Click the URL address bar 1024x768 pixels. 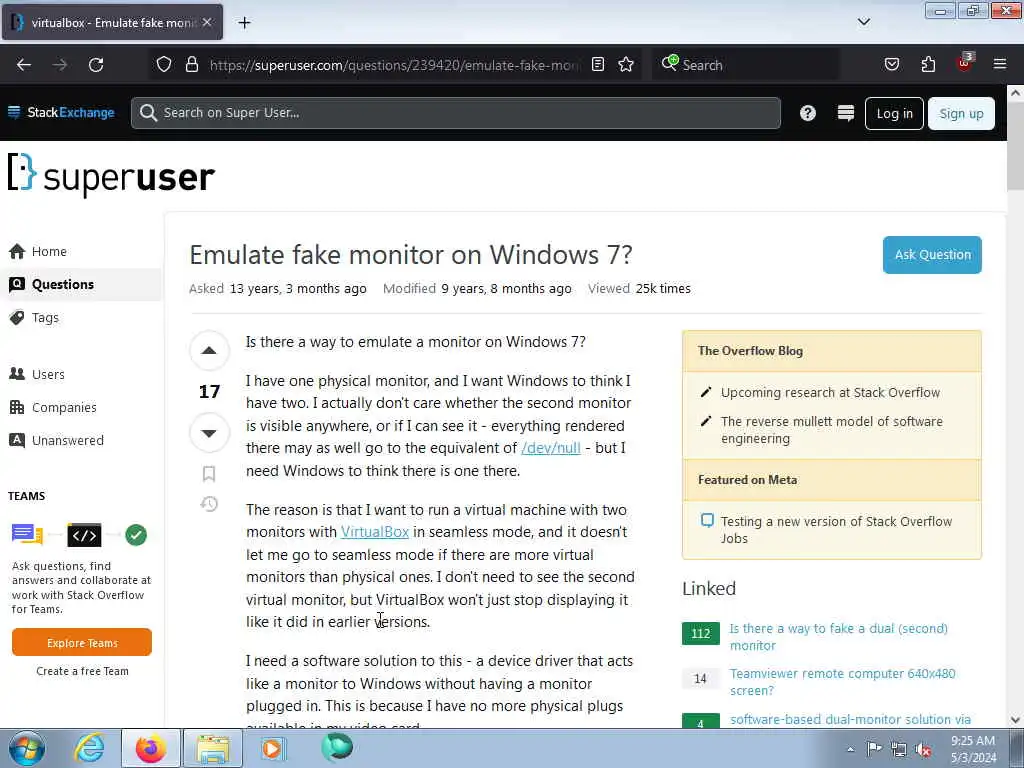[x=394, y=65]
